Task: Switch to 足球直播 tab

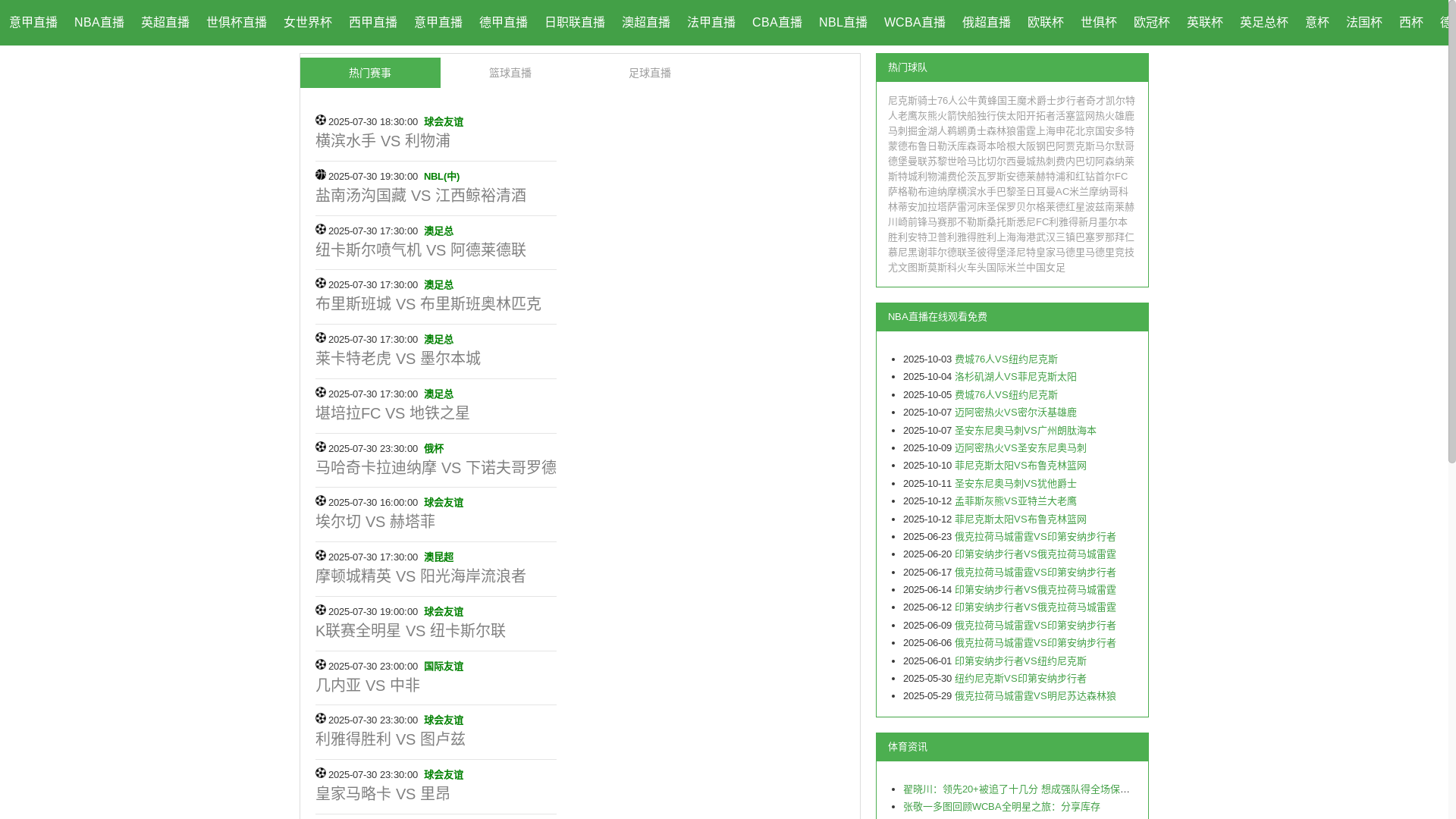Action: 650,73
